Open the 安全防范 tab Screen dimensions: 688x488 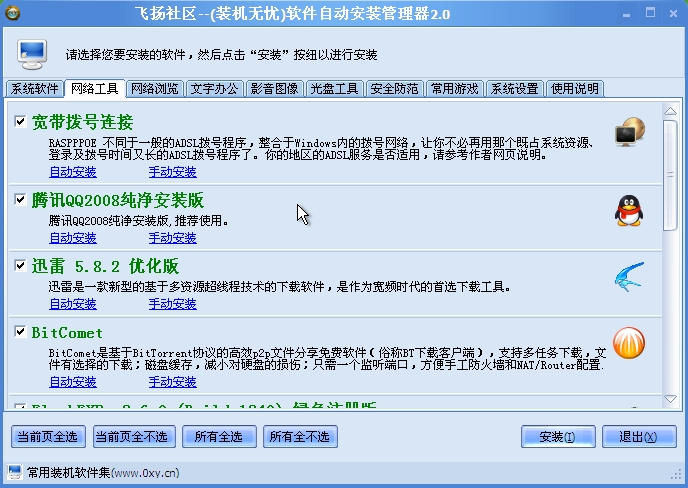394,89
